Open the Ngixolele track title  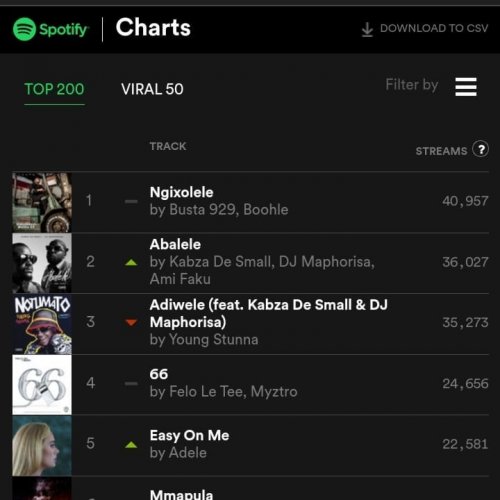point(182,192)
